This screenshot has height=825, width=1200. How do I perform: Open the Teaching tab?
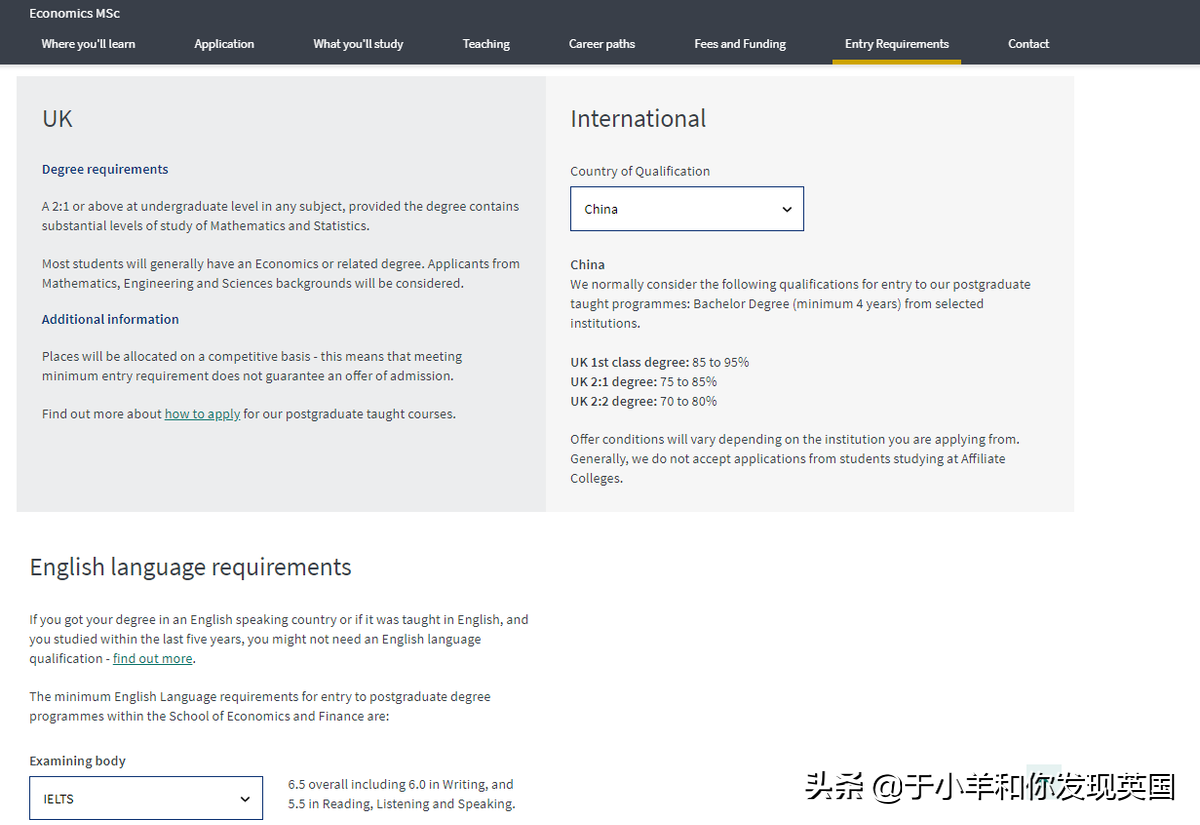tap(486, 44)
